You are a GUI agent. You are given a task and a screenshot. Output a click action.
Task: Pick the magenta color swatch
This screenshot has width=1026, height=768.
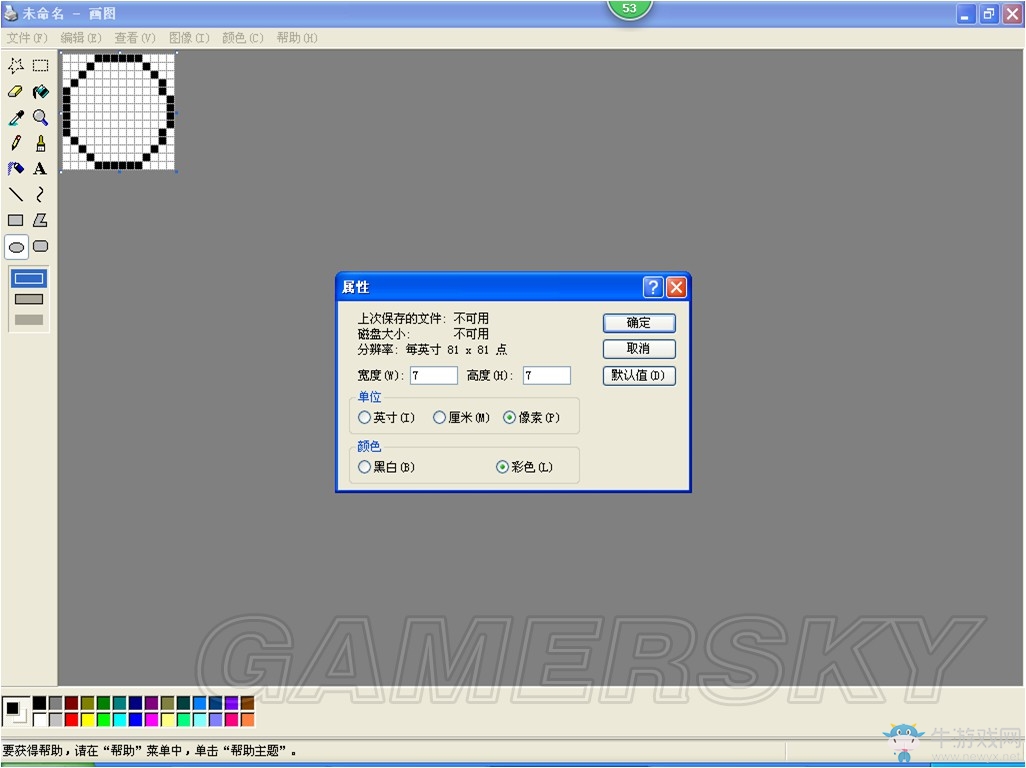coord(152,720)
